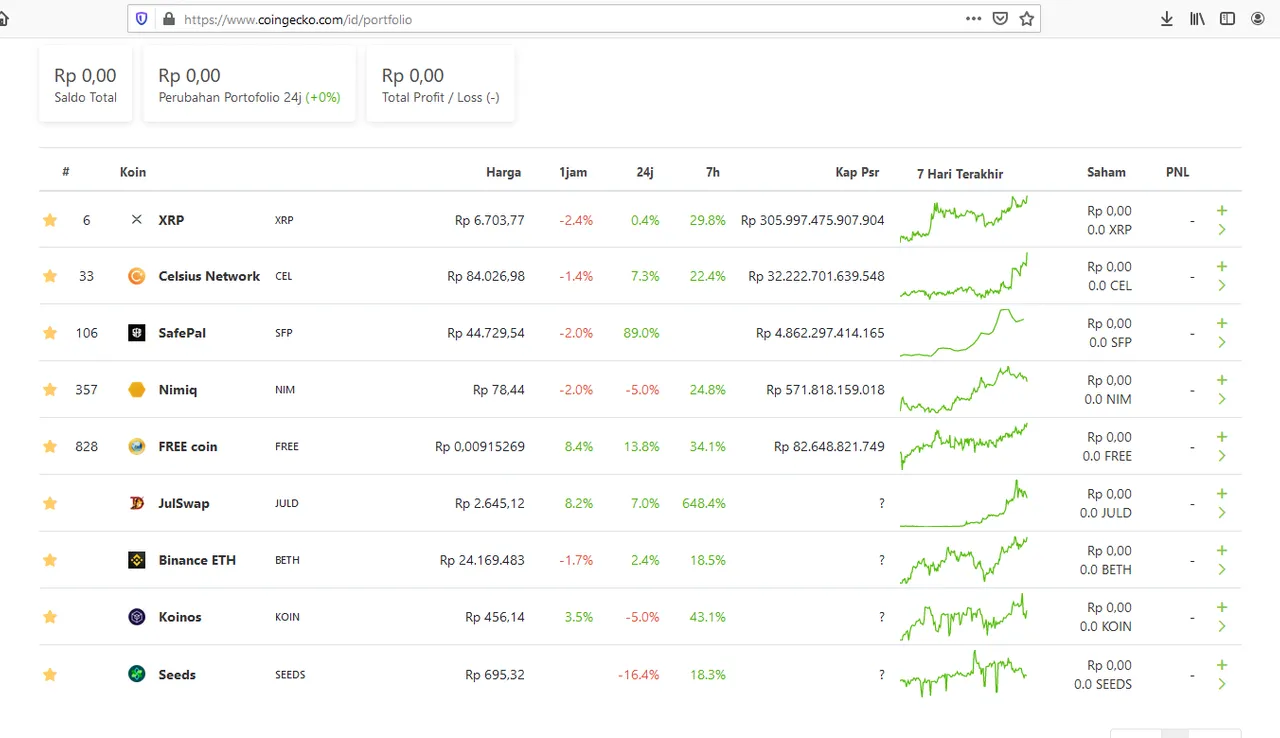Add a transaction with FREE coin plus icon
Viewport: 1280px width, 738px height.
1222,437
